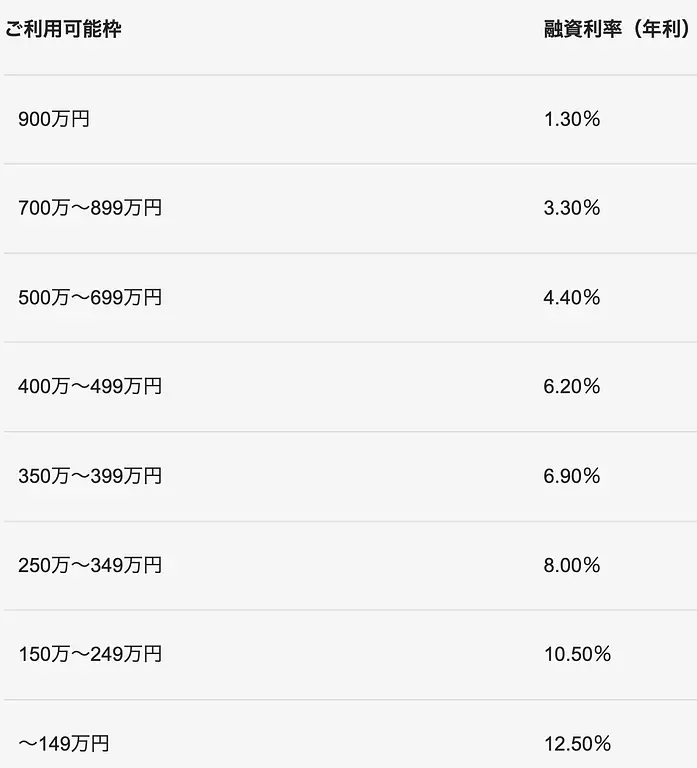Click the 6.90% interest rate
697x768 pixels.
[572, 476]
